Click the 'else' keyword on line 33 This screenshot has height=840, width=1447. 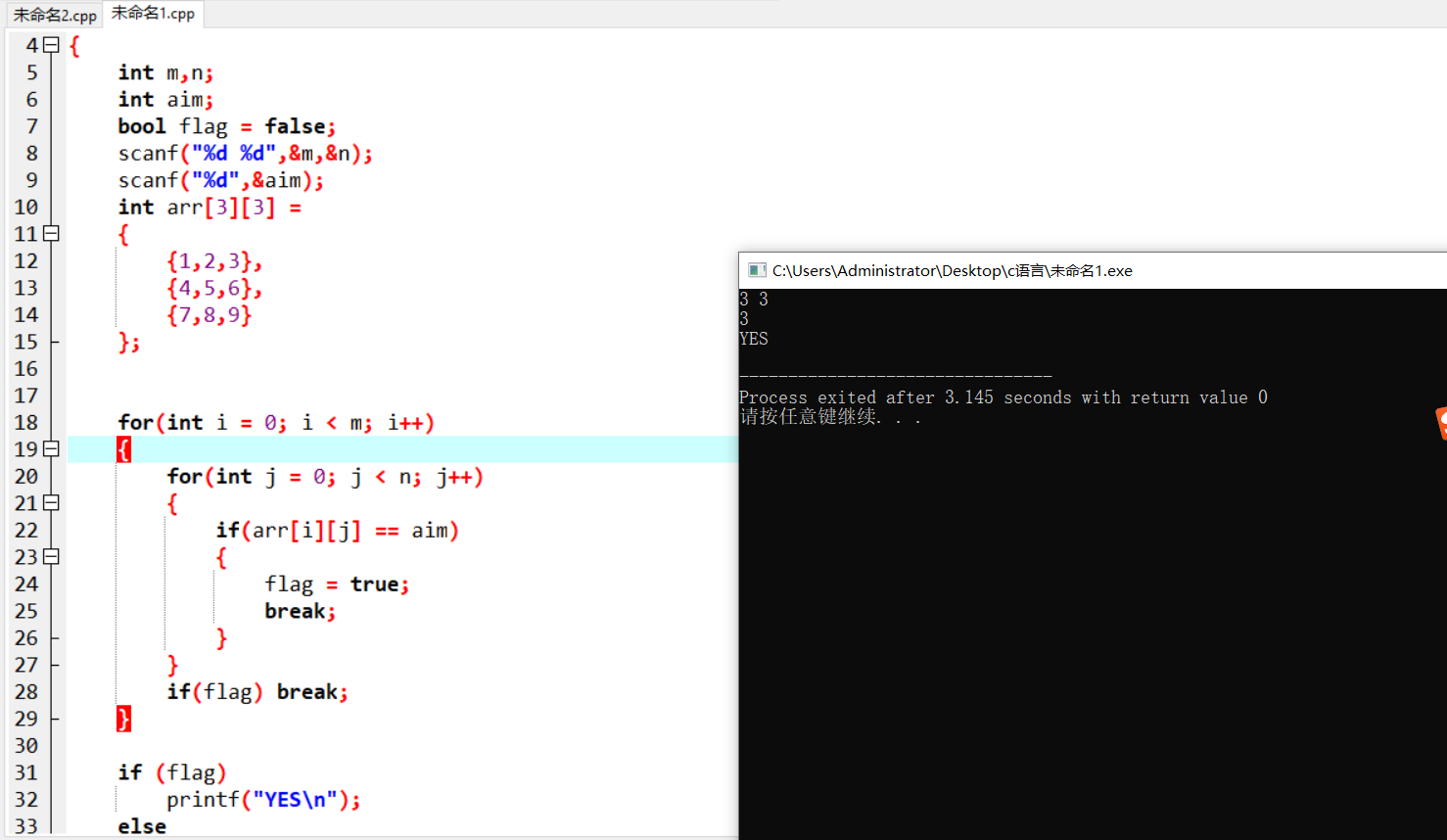click(x=142, y=827)
